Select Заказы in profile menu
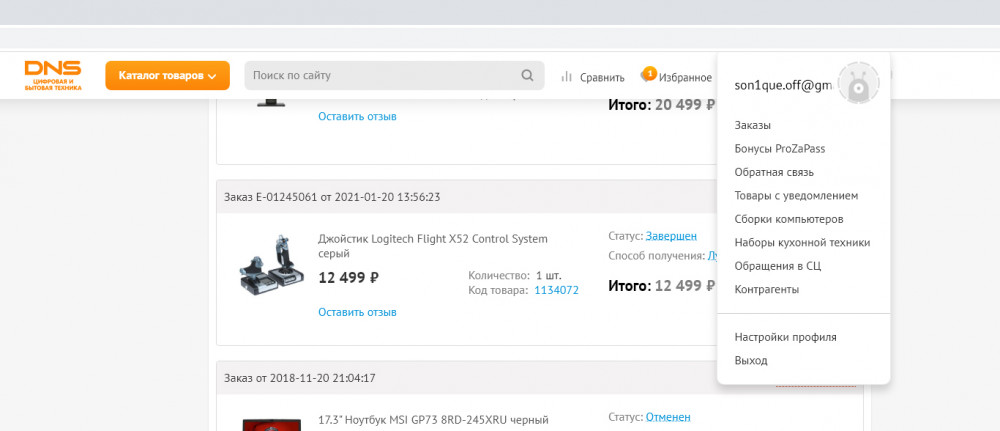Viewport: 1000px width, 431px height. coord(753,125)
